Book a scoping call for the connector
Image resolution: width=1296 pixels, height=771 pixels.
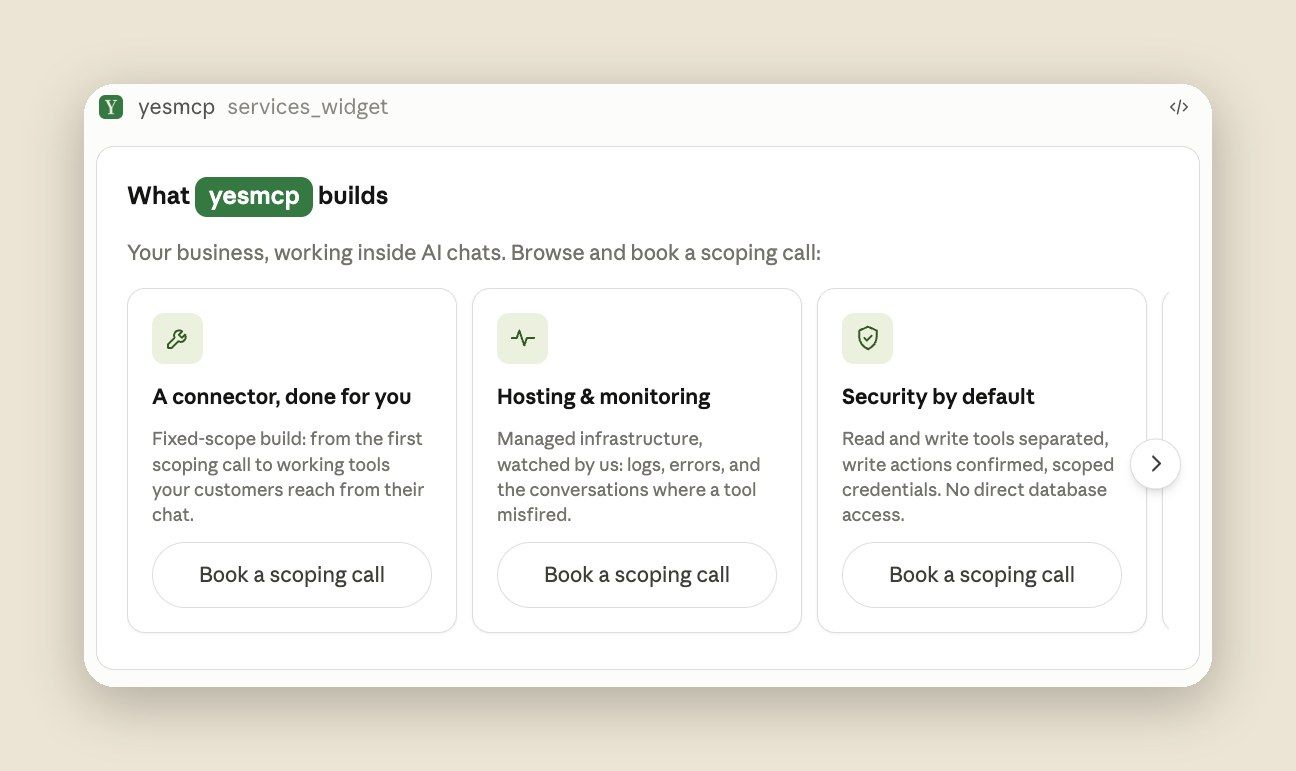pyautogui.click(x=292, y=575)
